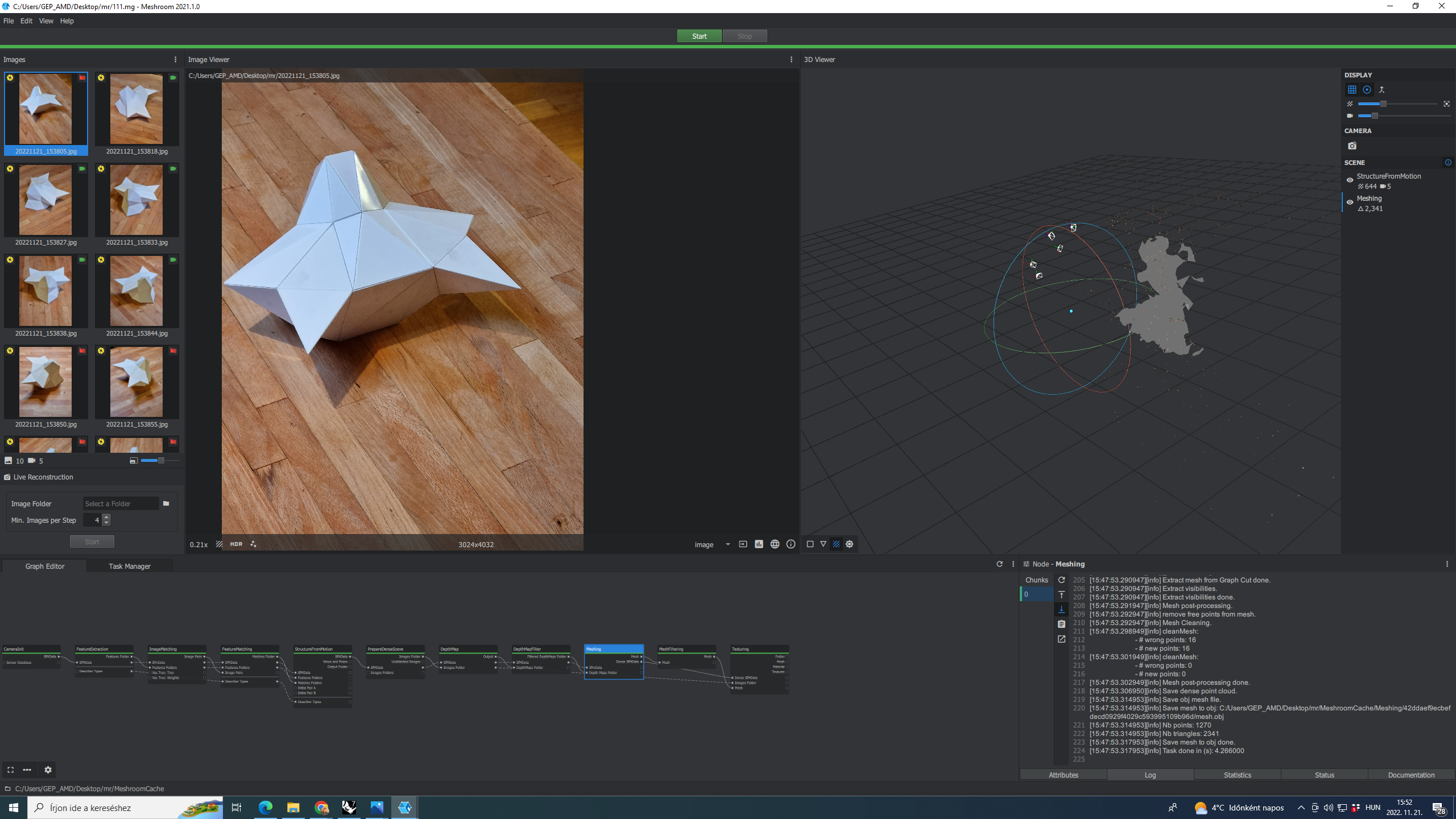This screenshot has width=1456, height=819.
Task: Click the globe icon in Image Viewer
Action: pos(775,544)
